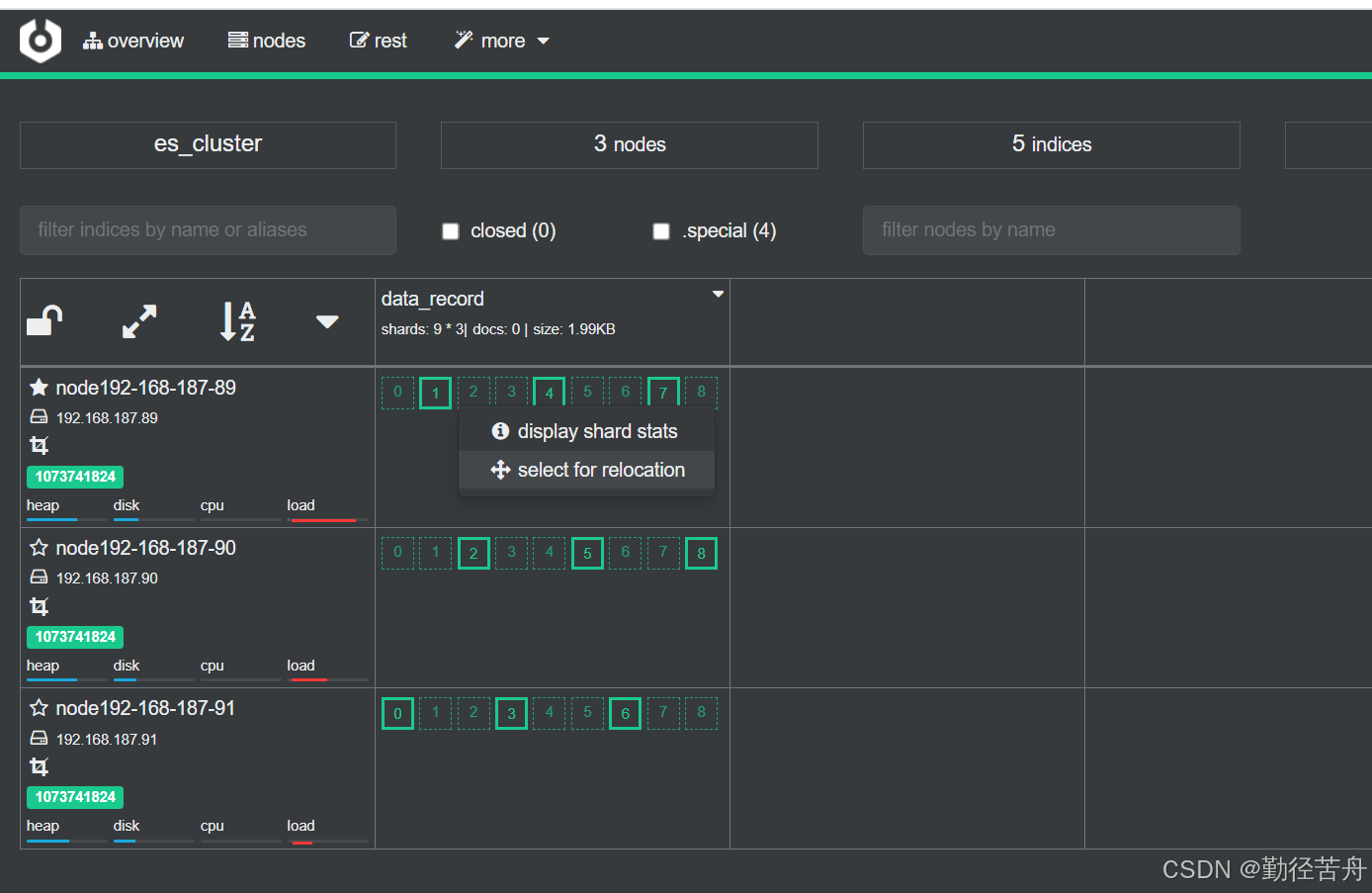Click IP address 192.168.187.90

[107, 579]
